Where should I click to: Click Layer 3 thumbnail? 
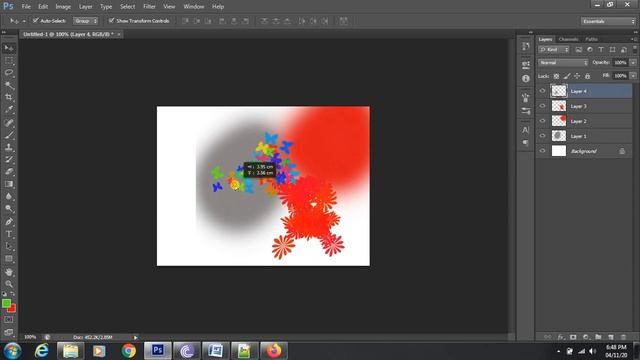[x=559, y=106]
